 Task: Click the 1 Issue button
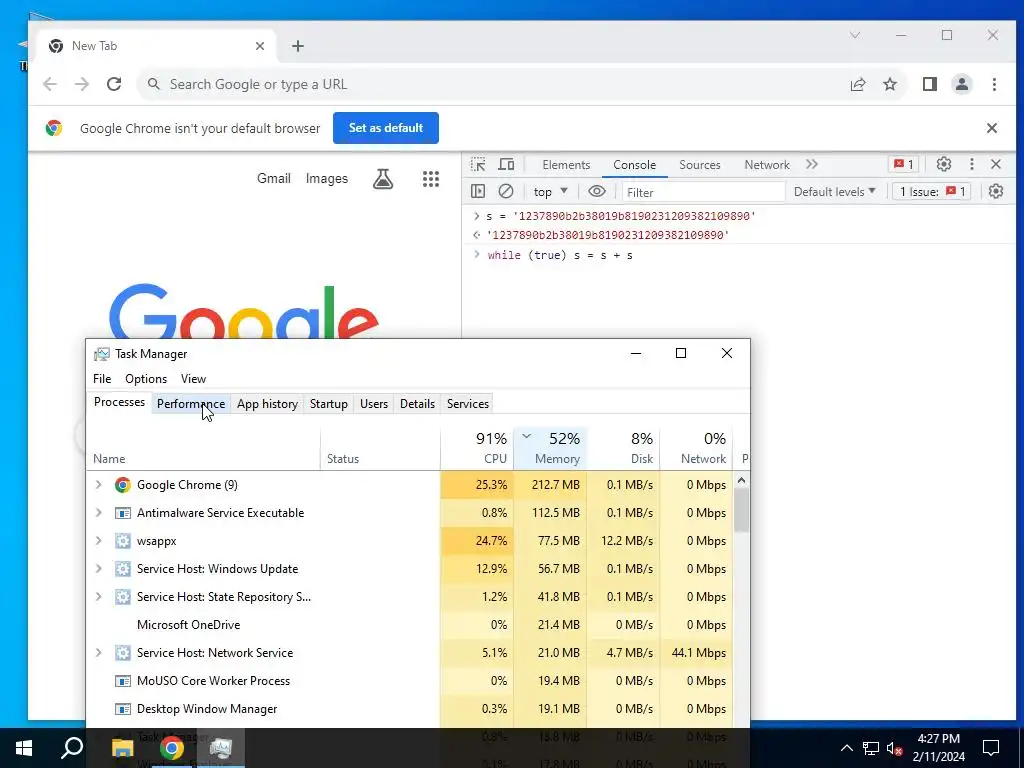coord(931,191)
